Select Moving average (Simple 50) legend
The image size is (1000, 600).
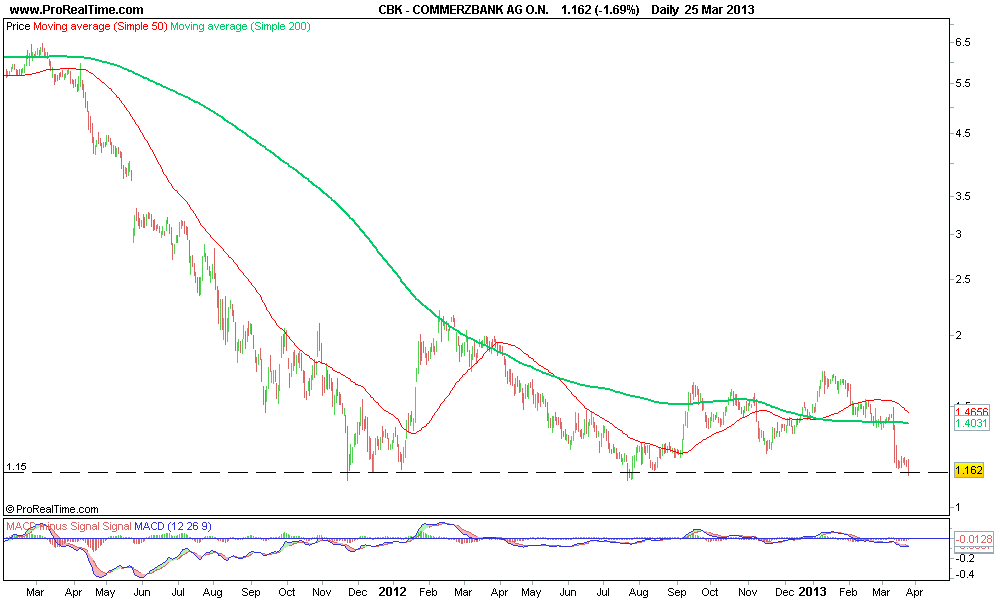(100, 26)
